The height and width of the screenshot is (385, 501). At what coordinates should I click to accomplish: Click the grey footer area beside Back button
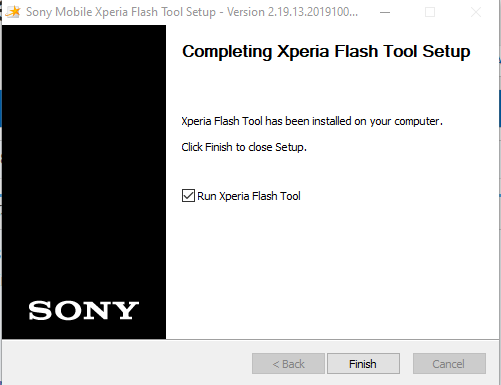coord(127,363)
